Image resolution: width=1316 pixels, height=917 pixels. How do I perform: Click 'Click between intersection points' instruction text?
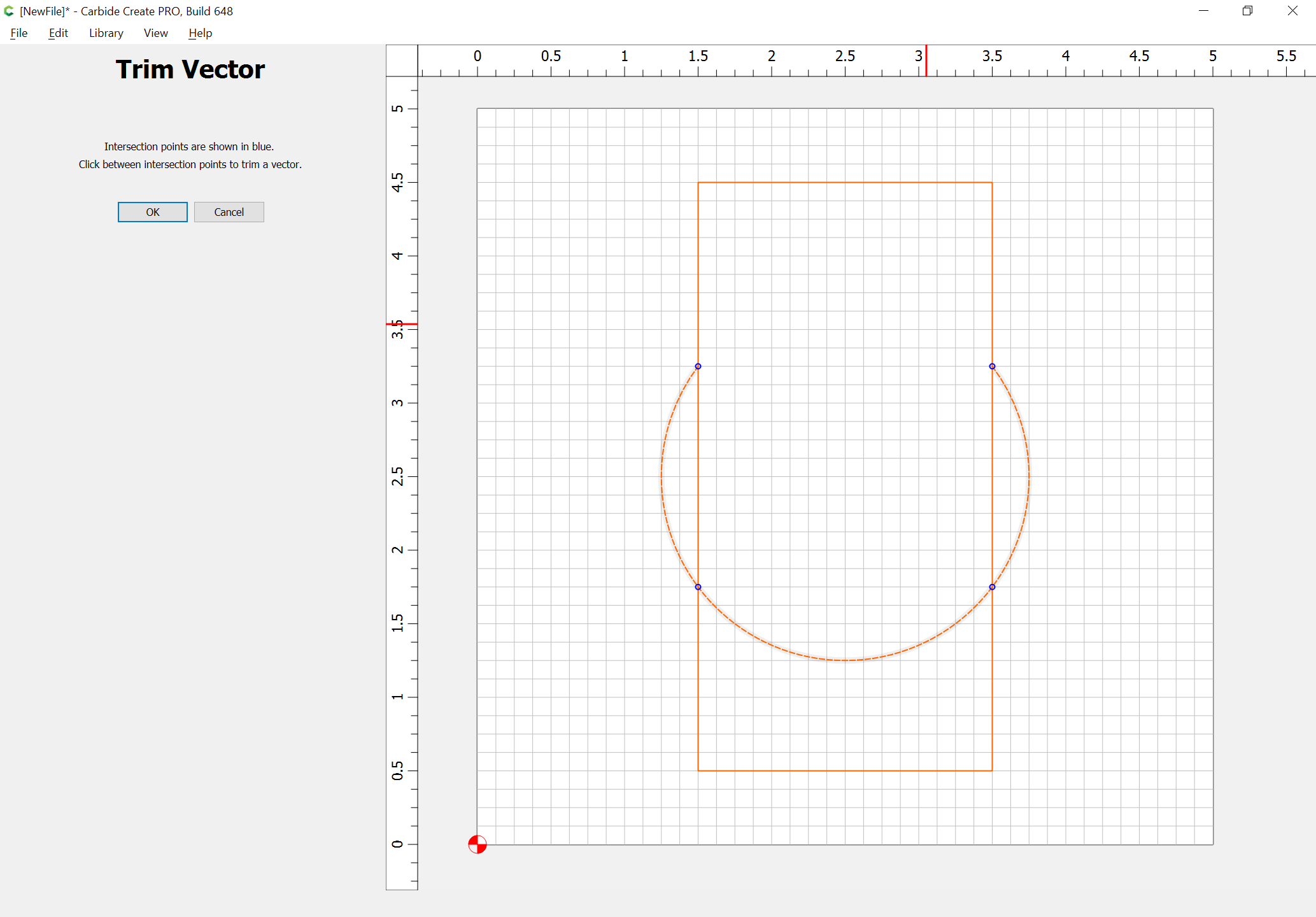[190, 164]
